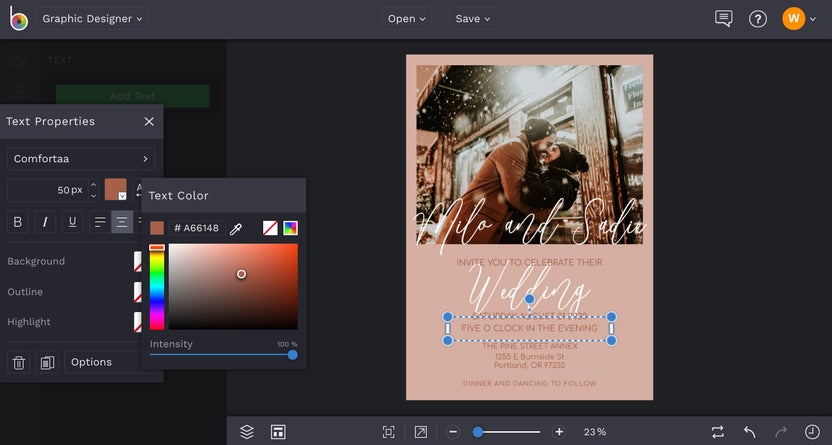
Task: Undo the last action
Action: click(x=749, y=432)
